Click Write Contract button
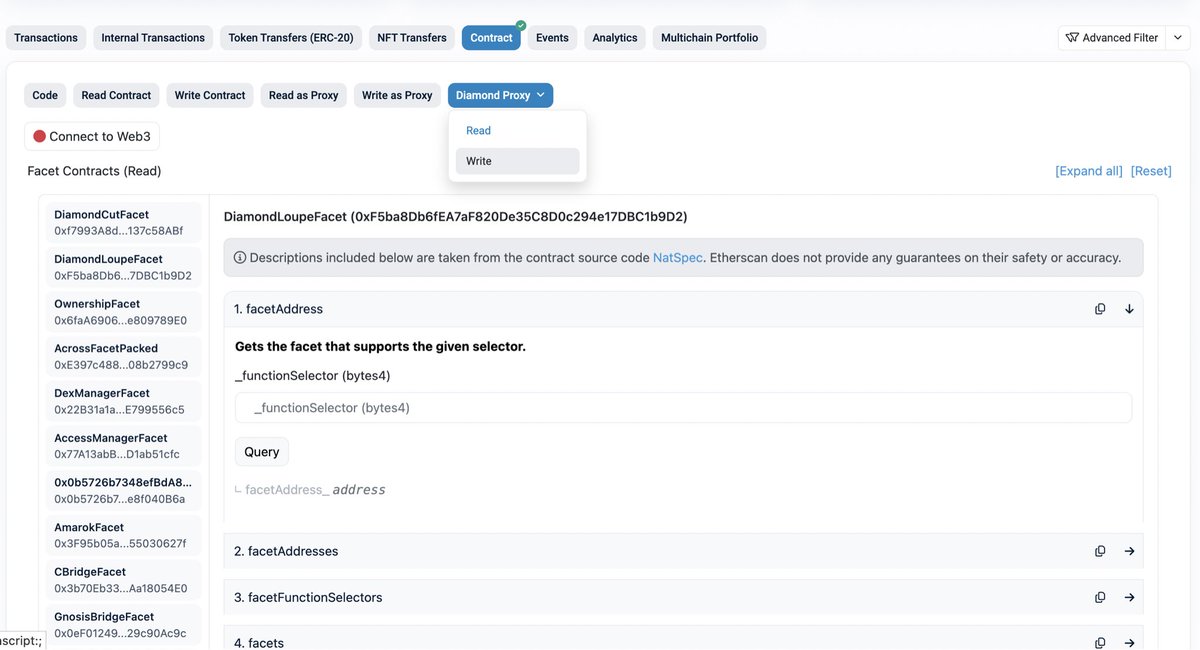Viewport: 1200px width, 650px height. tap(210, 95)
